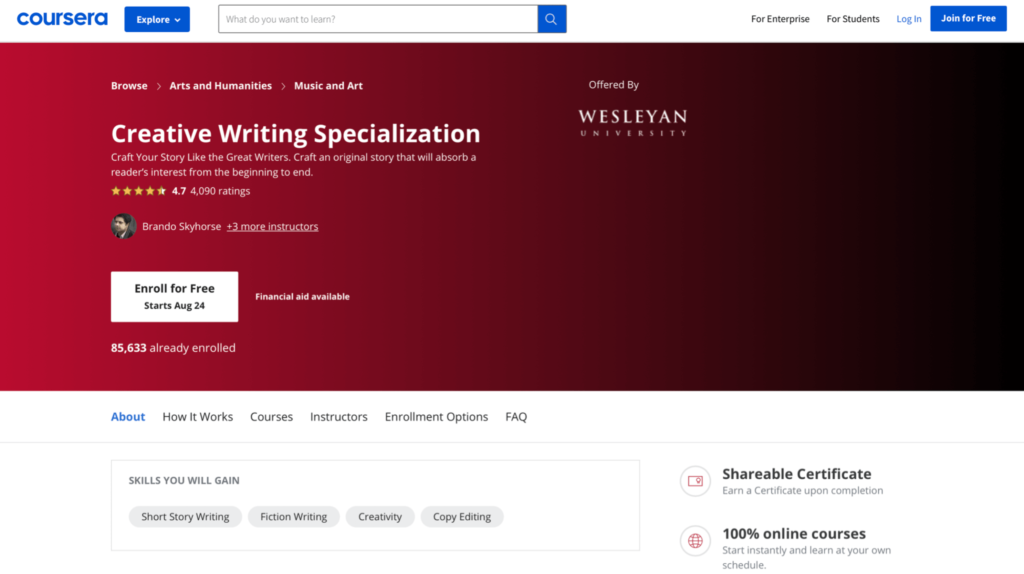Open the Coursera logo home link

tap(62, 19)
